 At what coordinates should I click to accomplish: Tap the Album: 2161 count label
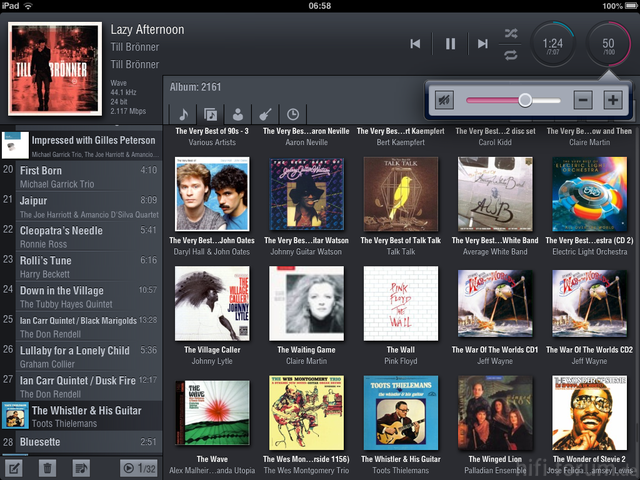pos(195,87)
